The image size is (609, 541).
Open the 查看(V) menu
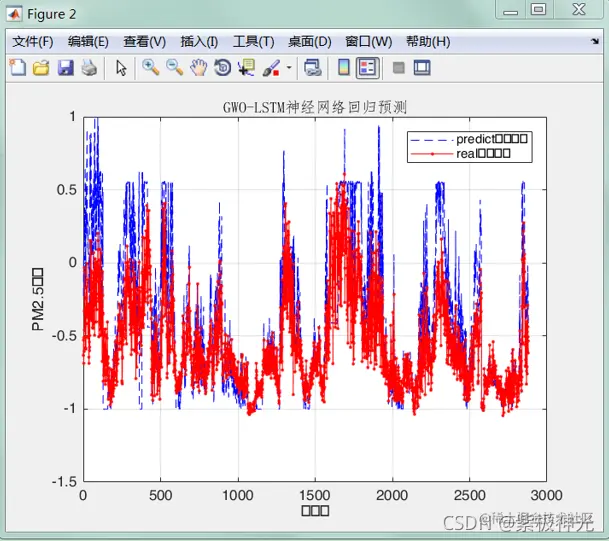coord(144,42)
